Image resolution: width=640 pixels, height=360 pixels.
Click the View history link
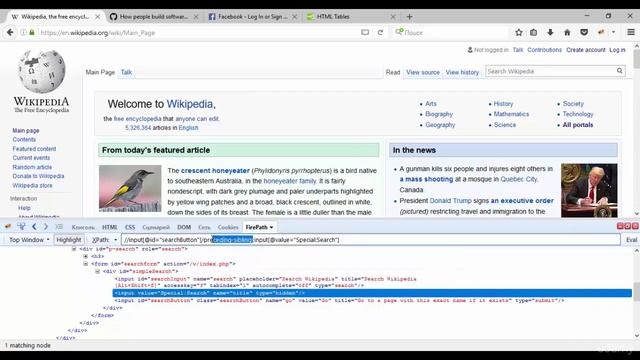point(462,72)
